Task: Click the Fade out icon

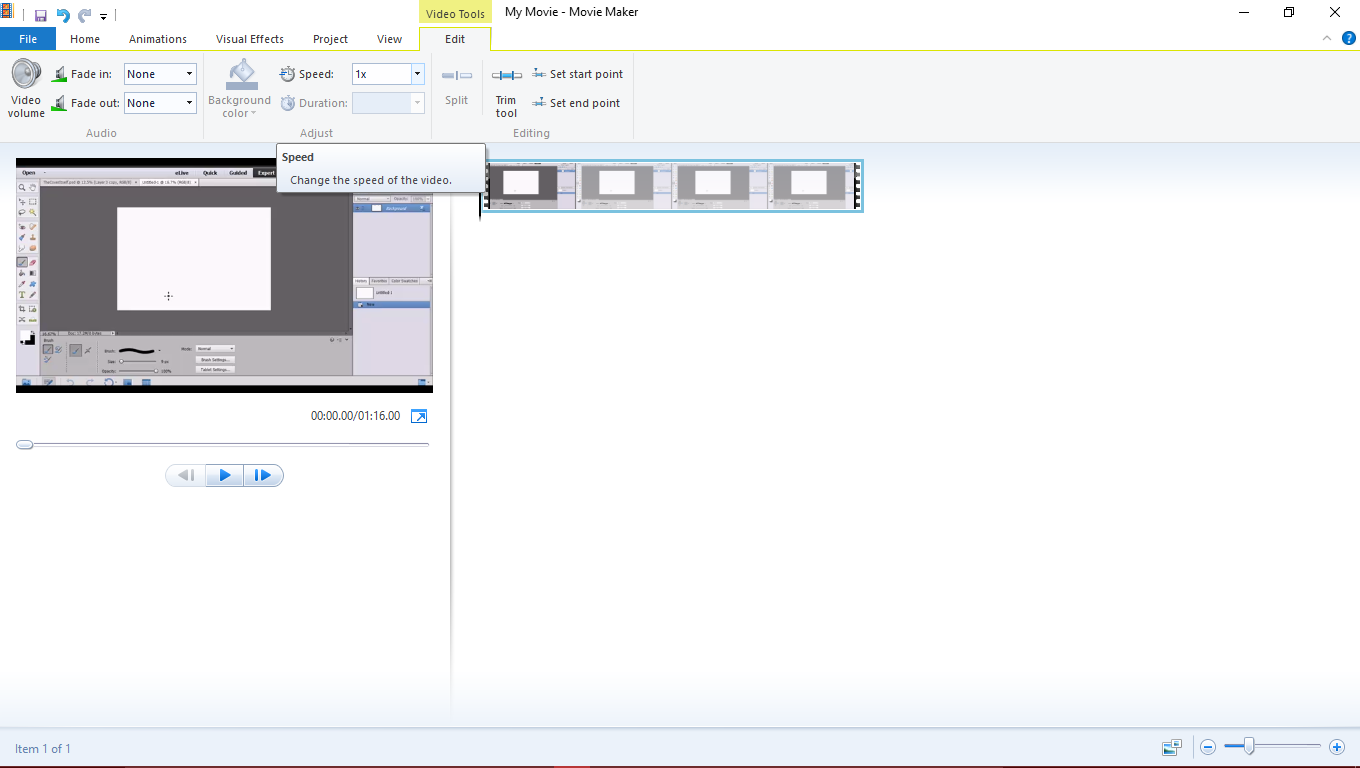Action: pos(59,103)
